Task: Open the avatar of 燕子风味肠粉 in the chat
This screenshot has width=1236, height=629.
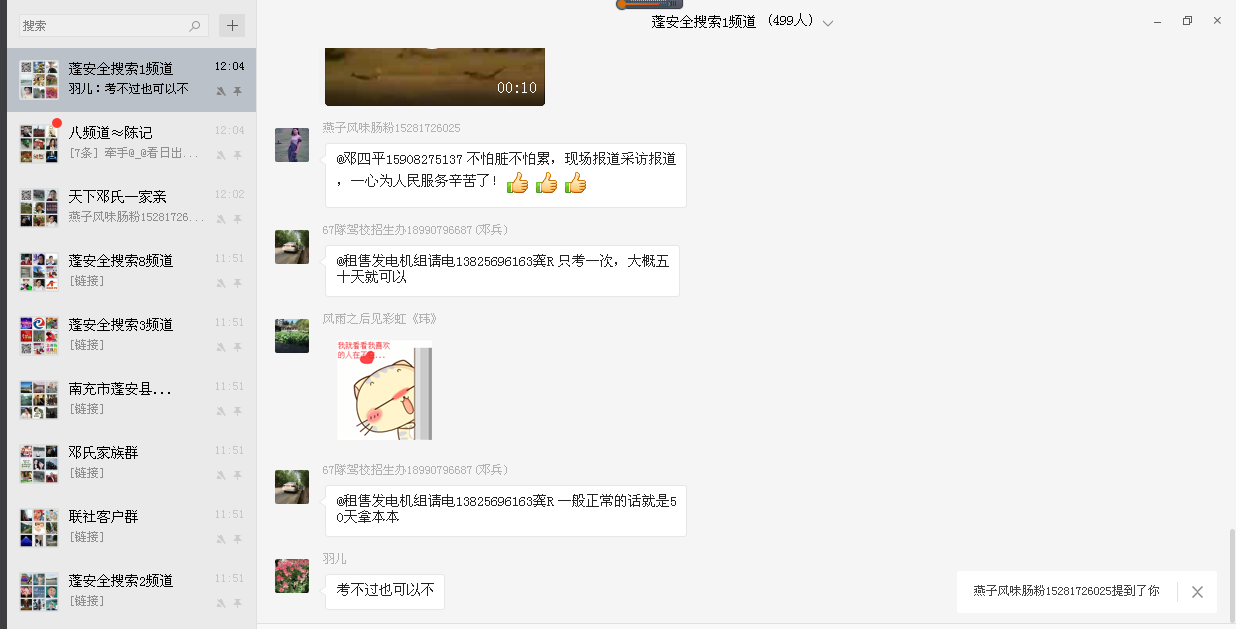Action: click(x=292, y=145)
